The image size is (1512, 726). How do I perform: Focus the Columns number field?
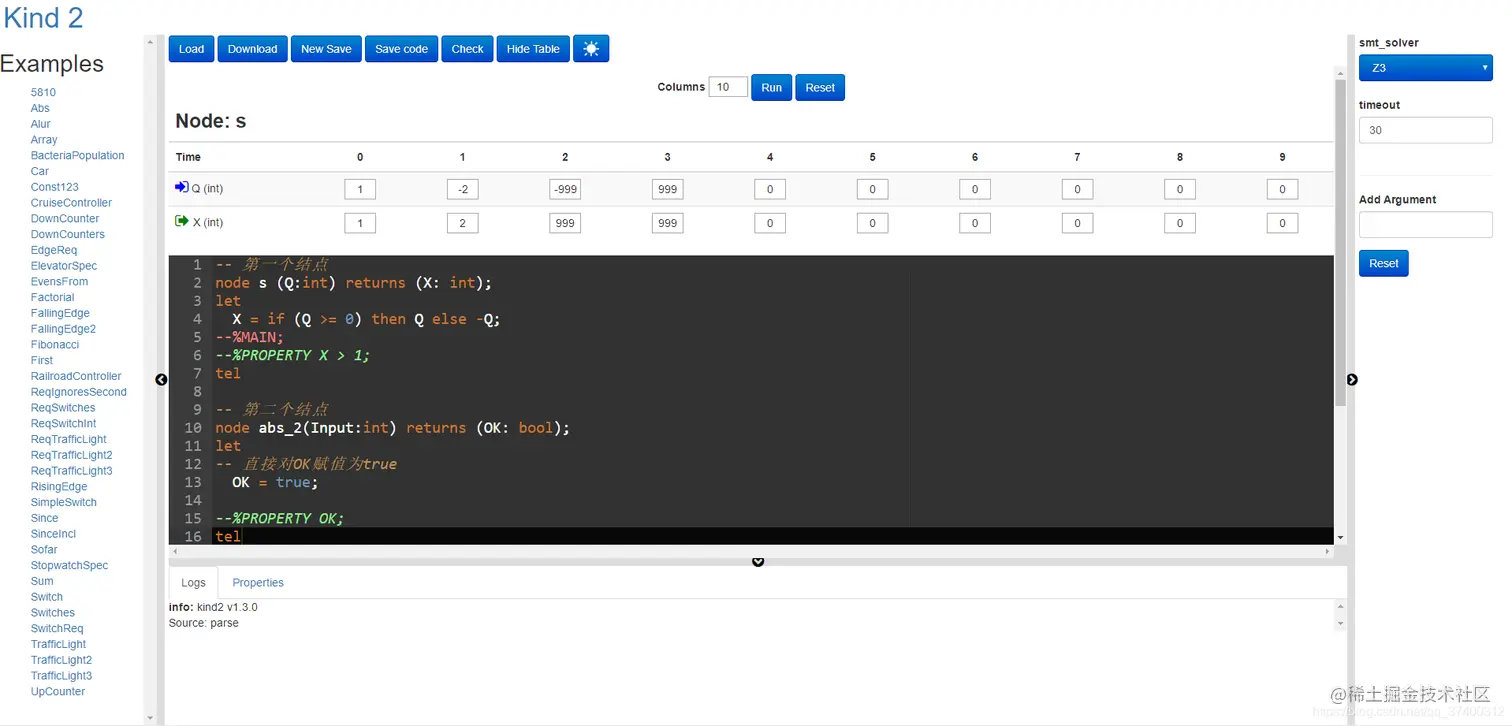tap(728, 87)
